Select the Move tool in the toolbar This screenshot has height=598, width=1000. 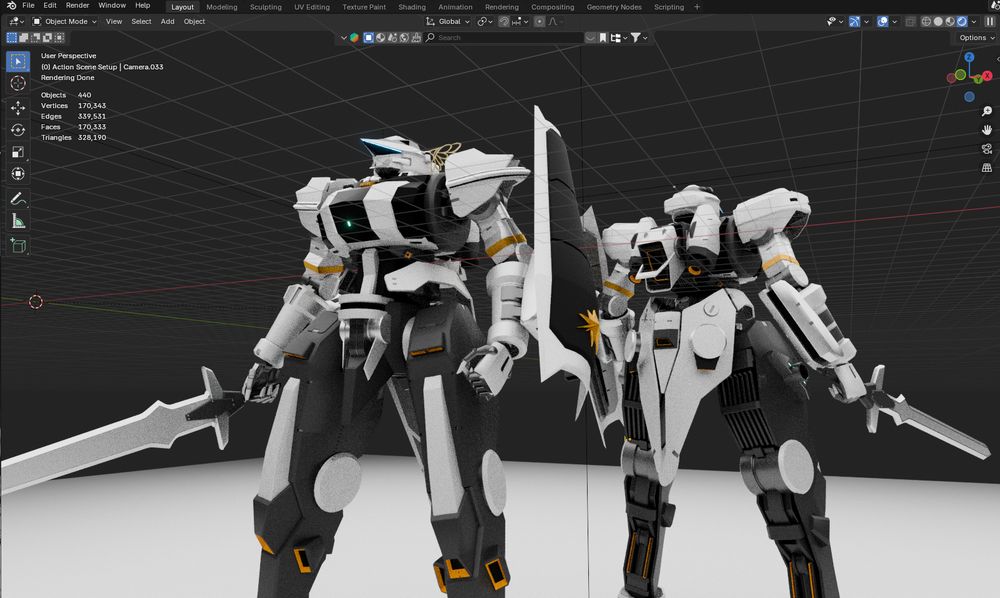18,107
